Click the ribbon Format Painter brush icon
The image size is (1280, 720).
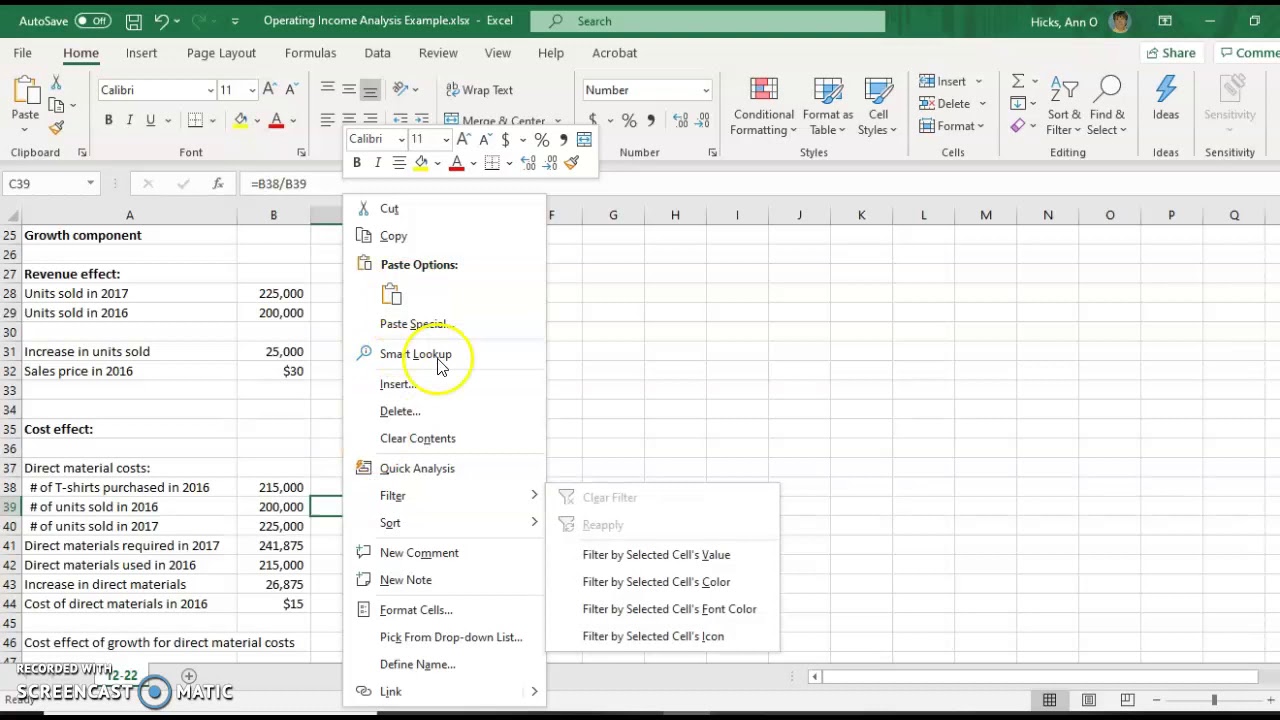click(56, 127)
